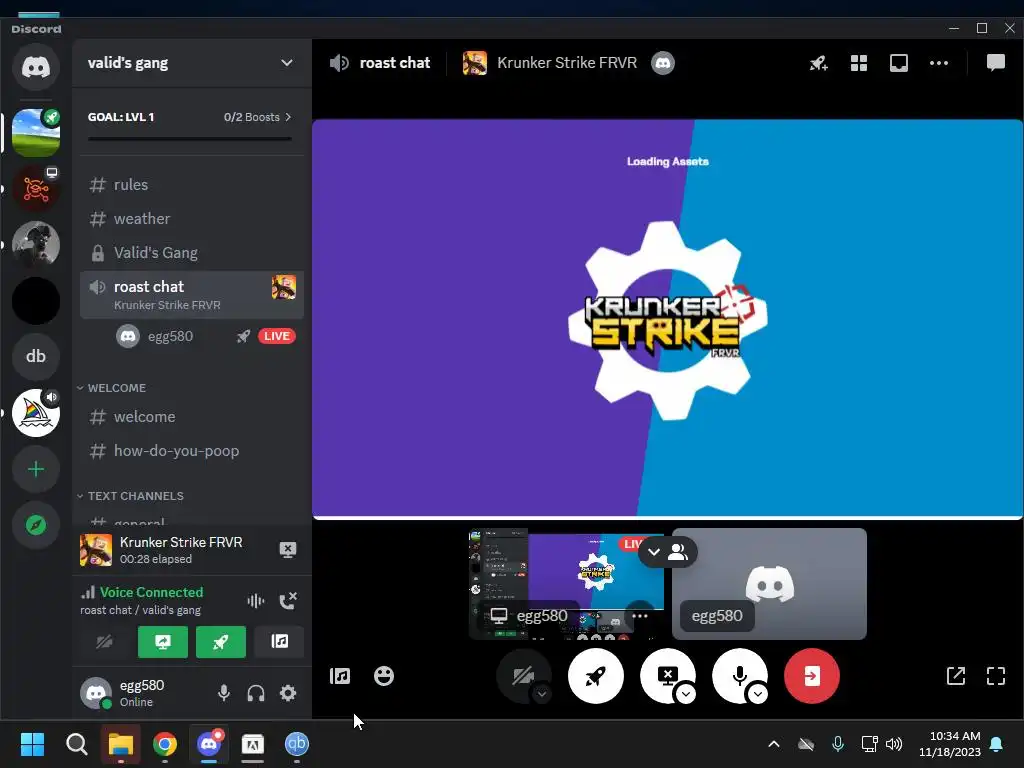Show hidden system tray icons

click(x=773, y=744)
